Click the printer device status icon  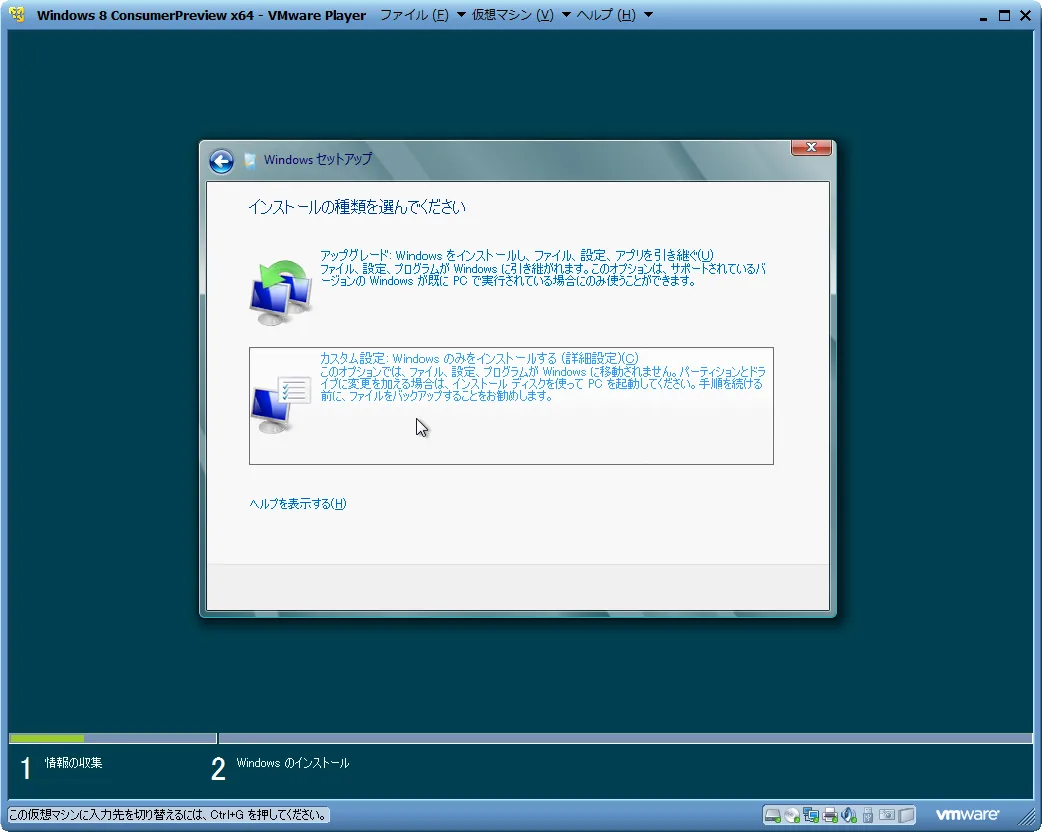[830, 815]
